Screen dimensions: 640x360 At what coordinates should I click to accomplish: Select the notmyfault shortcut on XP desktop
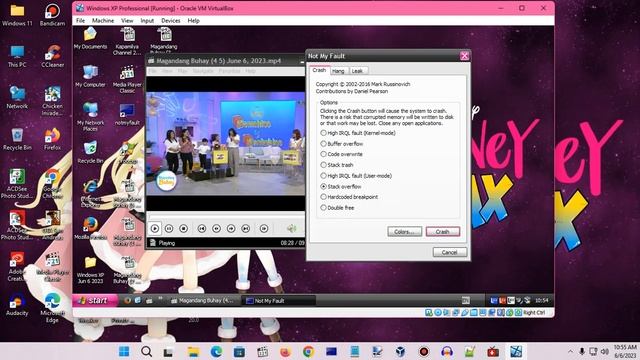point(127,114)
